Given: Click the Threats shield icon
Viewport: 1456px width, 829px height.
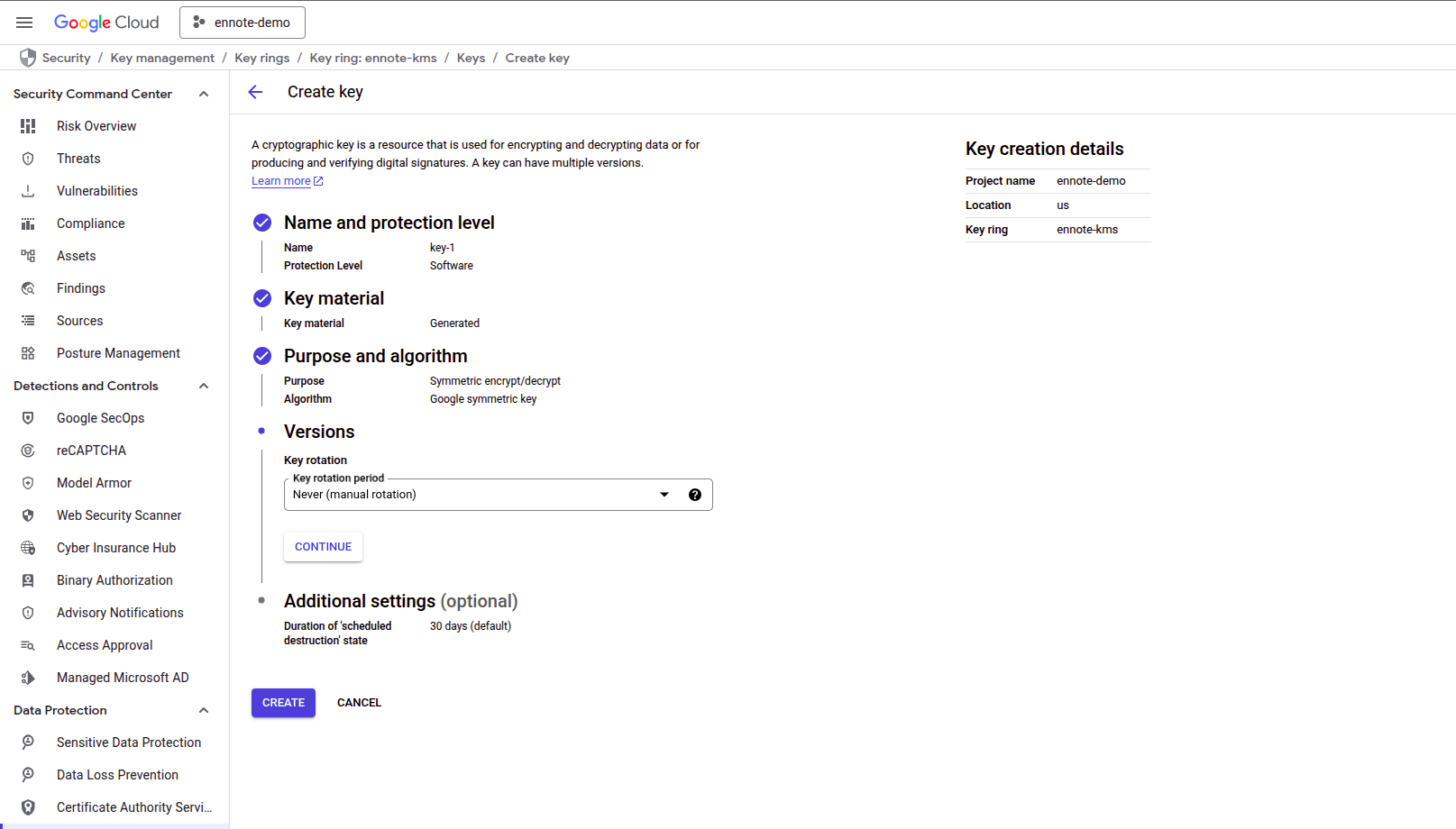Looking at the screenshot, I should tap(28, 159).
